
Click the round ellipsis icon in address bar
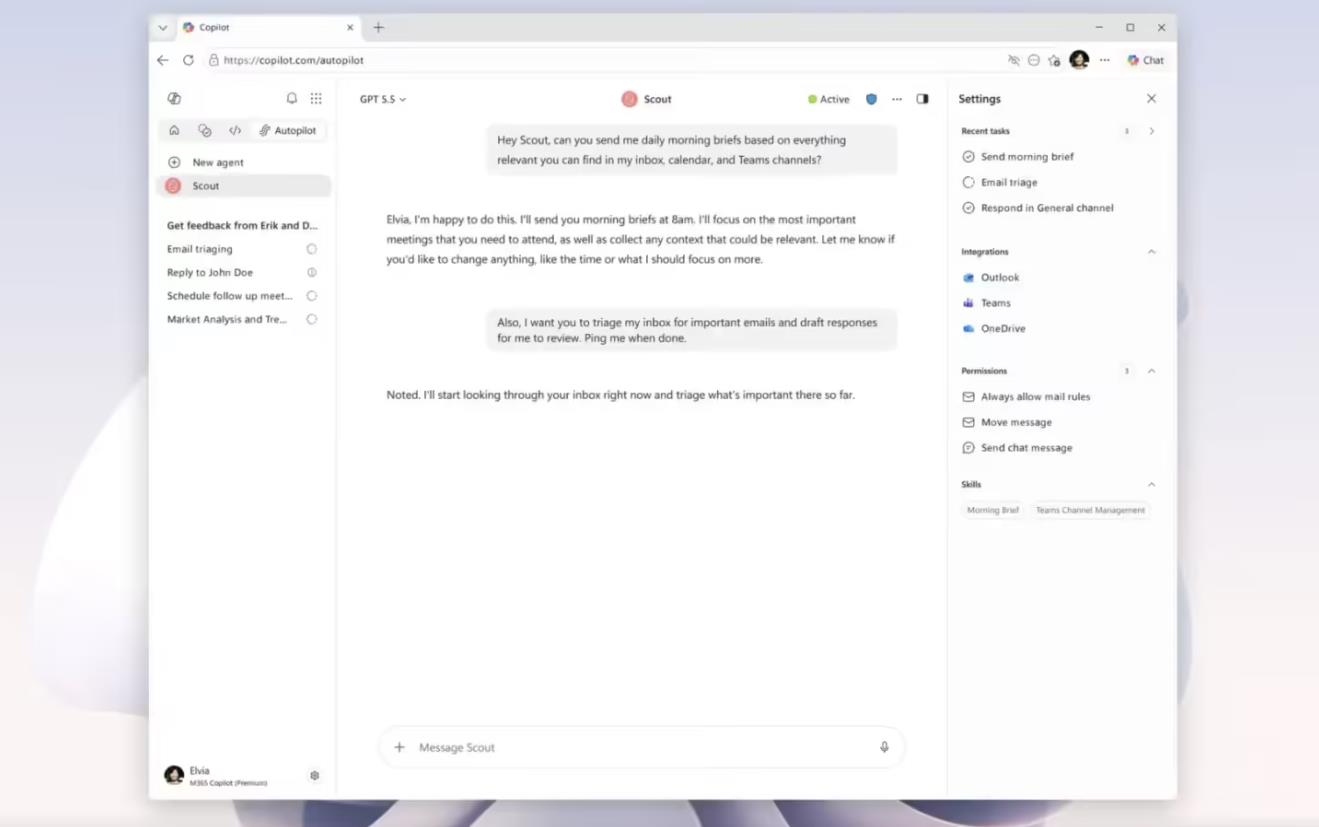click(1034, 60)
